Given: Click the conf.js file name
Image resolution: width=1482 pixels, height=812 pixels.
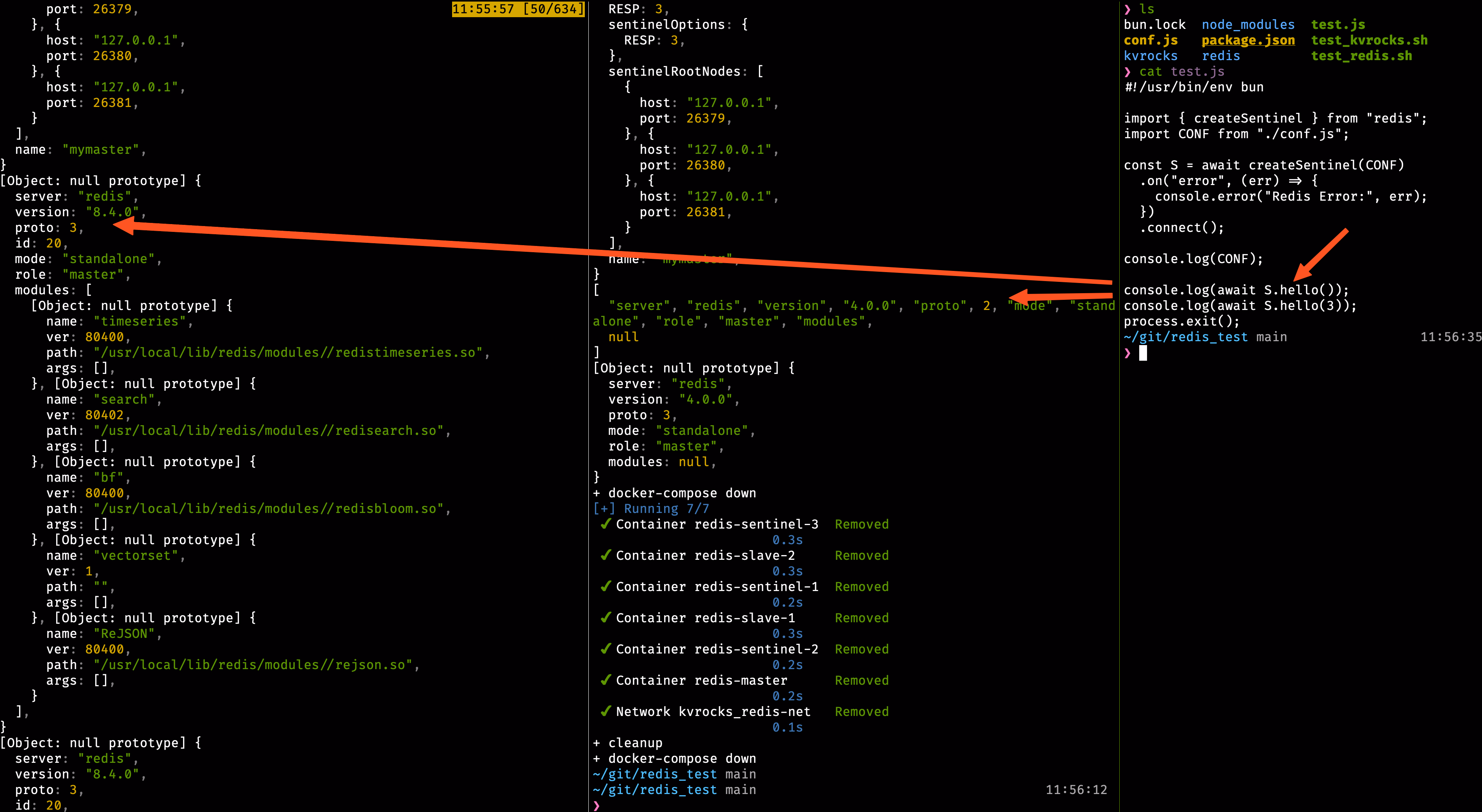Looking at the screenshot, I should pyautogui.click(x=1151, y=40).
